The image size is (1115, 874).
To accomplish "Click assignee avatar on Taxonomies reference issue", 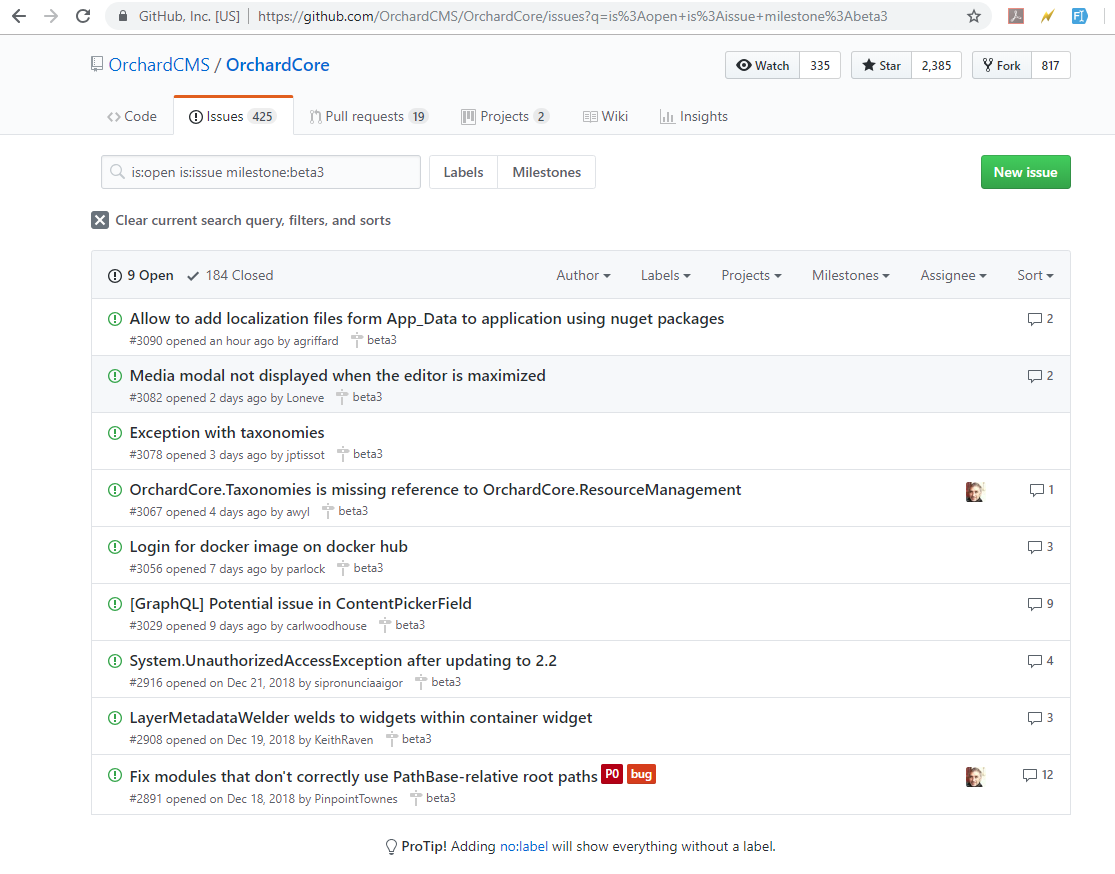I will point(975,491).
